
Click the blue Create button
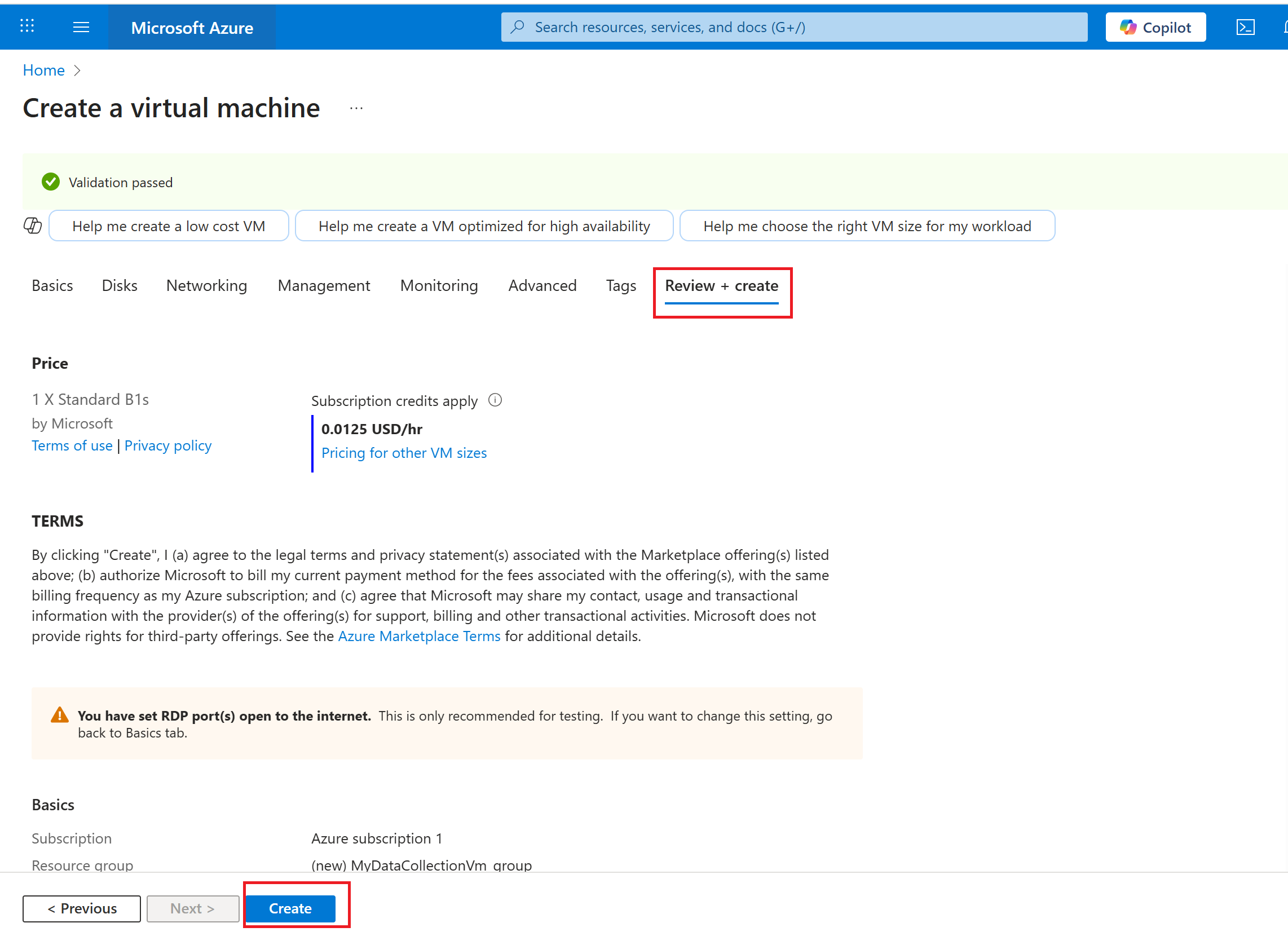coord(290,908)
